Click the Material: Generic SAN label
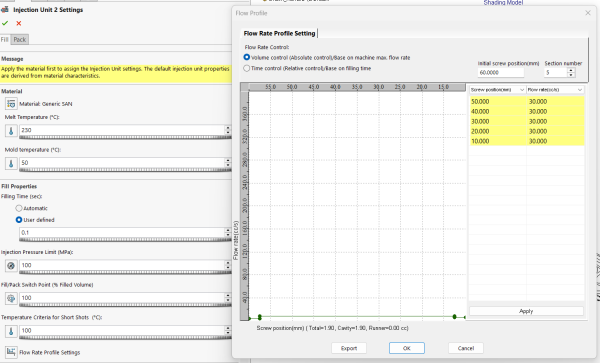Viewport: 600px width, 363px height. click(46, 104)
